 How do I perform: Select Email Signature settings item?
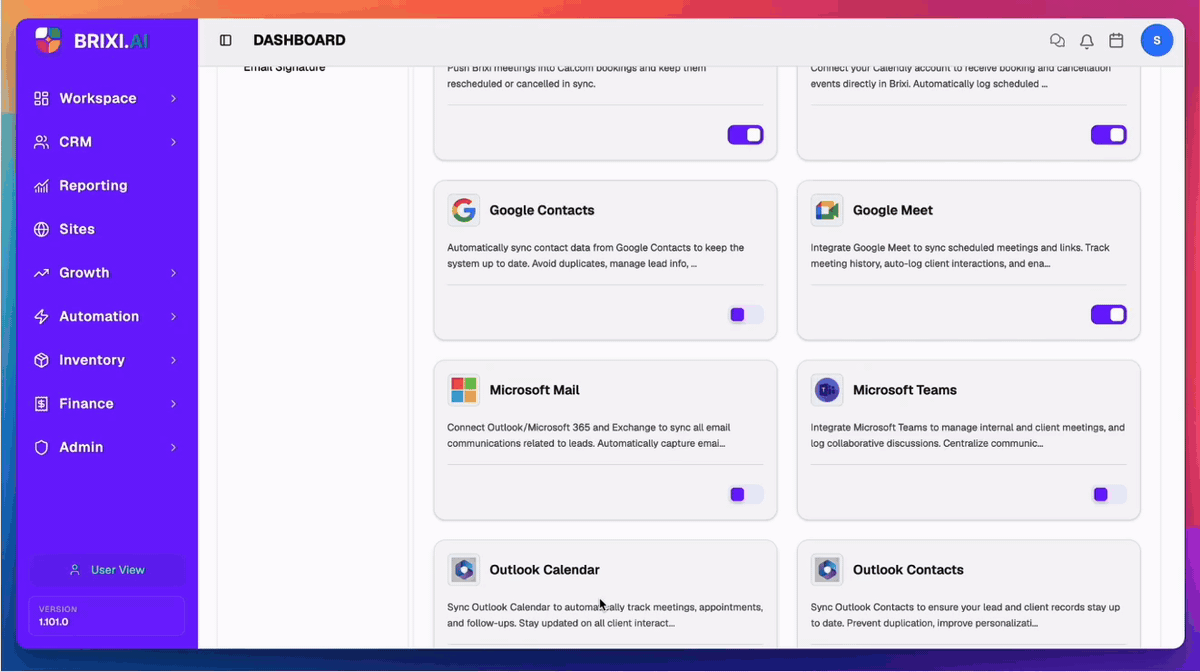(x=285, y=68)
